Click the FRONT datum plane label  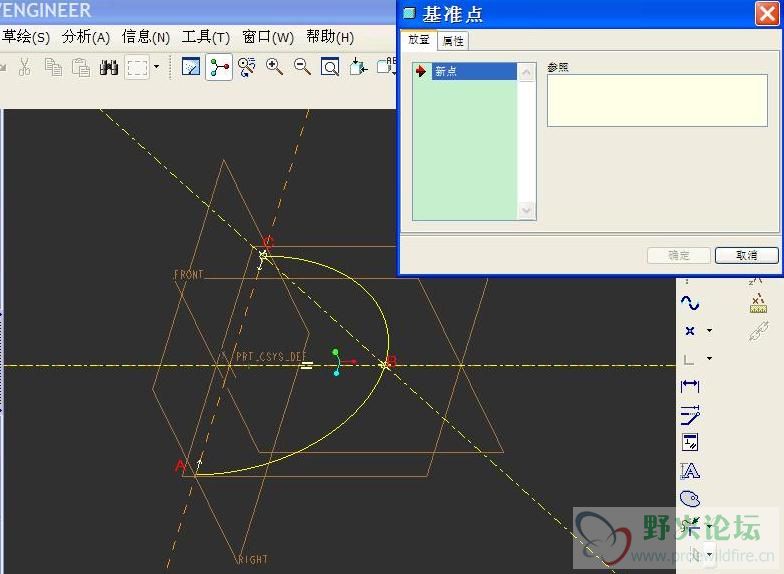tap(188, 274)
